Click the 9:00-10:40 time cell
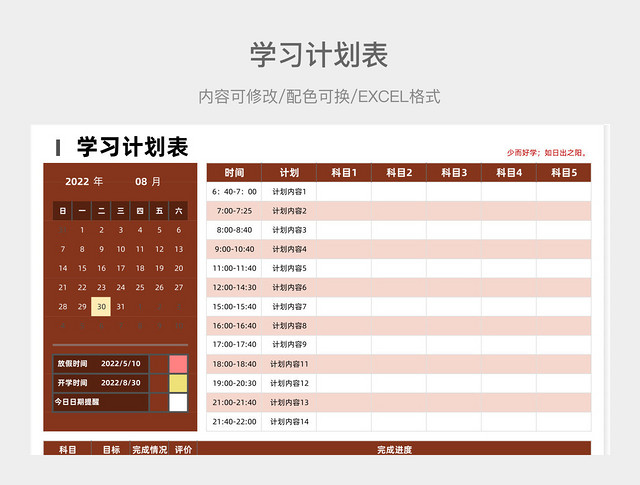 [234, 249]
